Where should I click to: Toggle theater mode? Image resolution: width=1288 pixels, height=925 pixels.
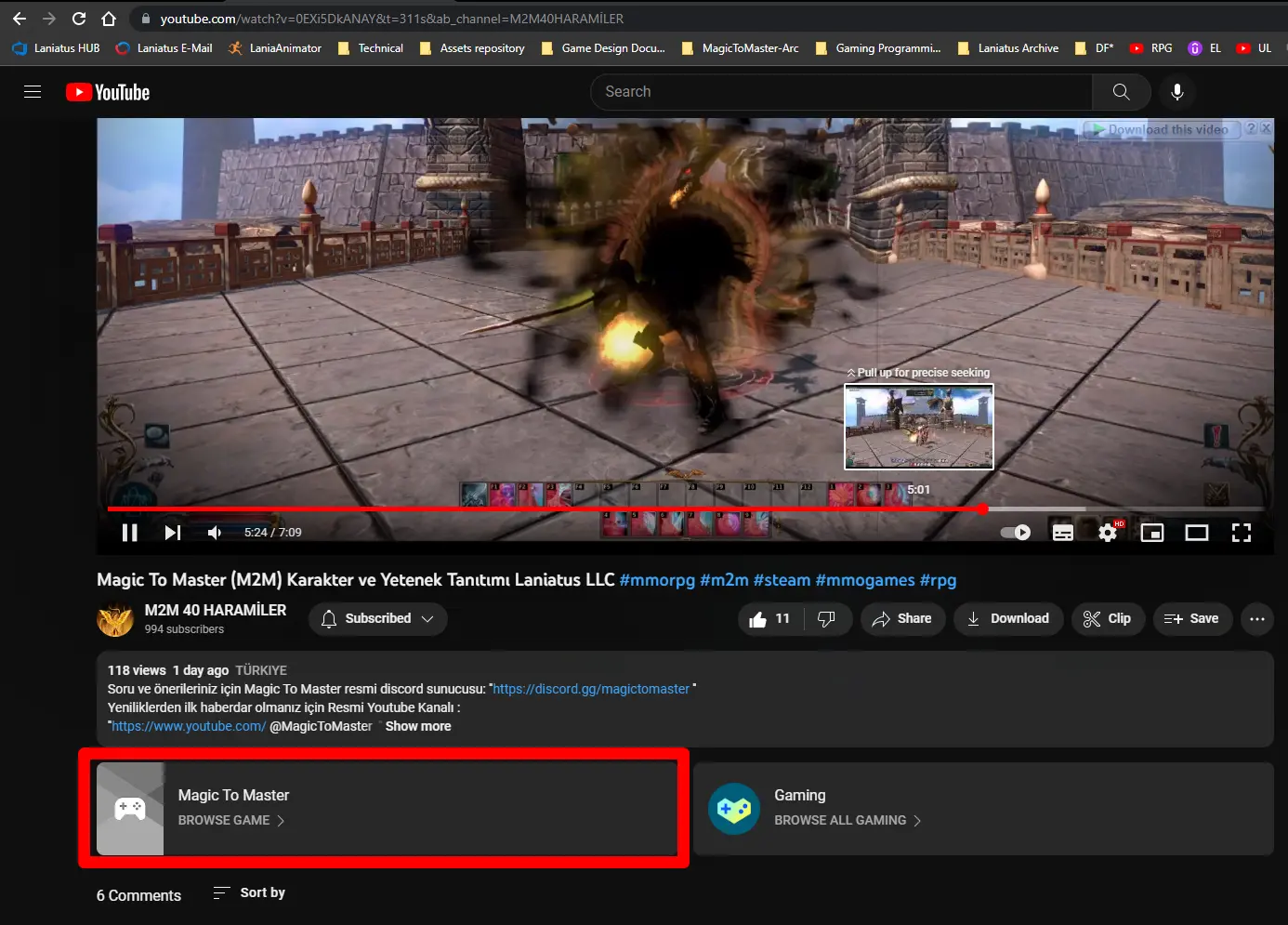pos(1197,533)
